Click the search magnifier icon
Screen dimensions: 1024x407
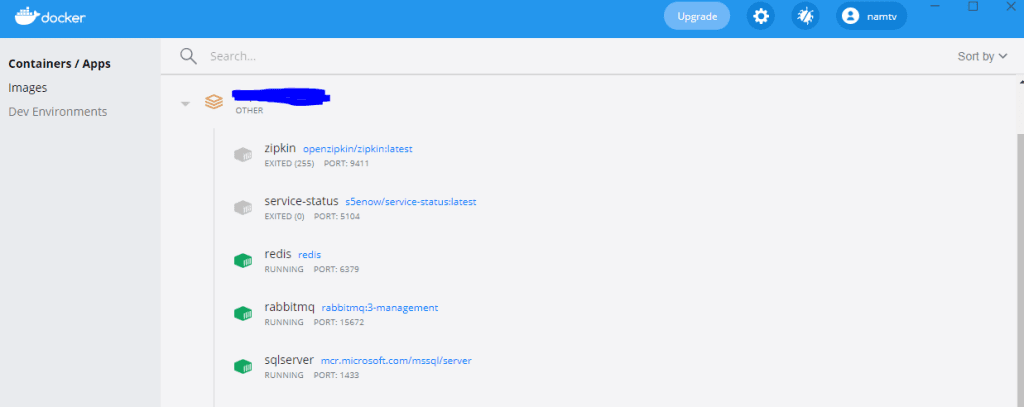coord(189,56)
